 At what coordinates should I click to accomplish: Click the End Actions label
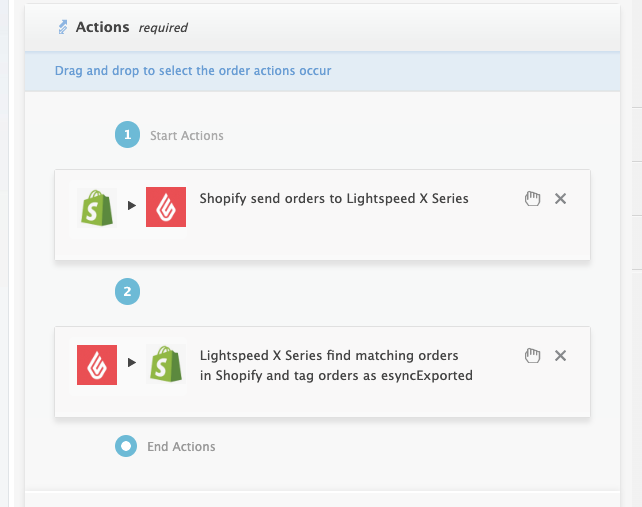[181, 446]
